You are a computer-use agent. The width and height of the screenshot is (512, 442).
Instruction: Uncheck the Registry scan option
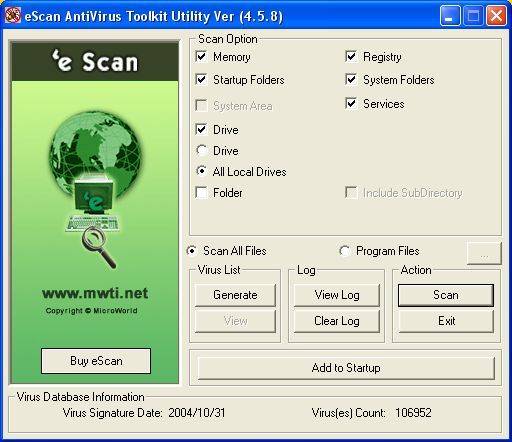point(351,57)
